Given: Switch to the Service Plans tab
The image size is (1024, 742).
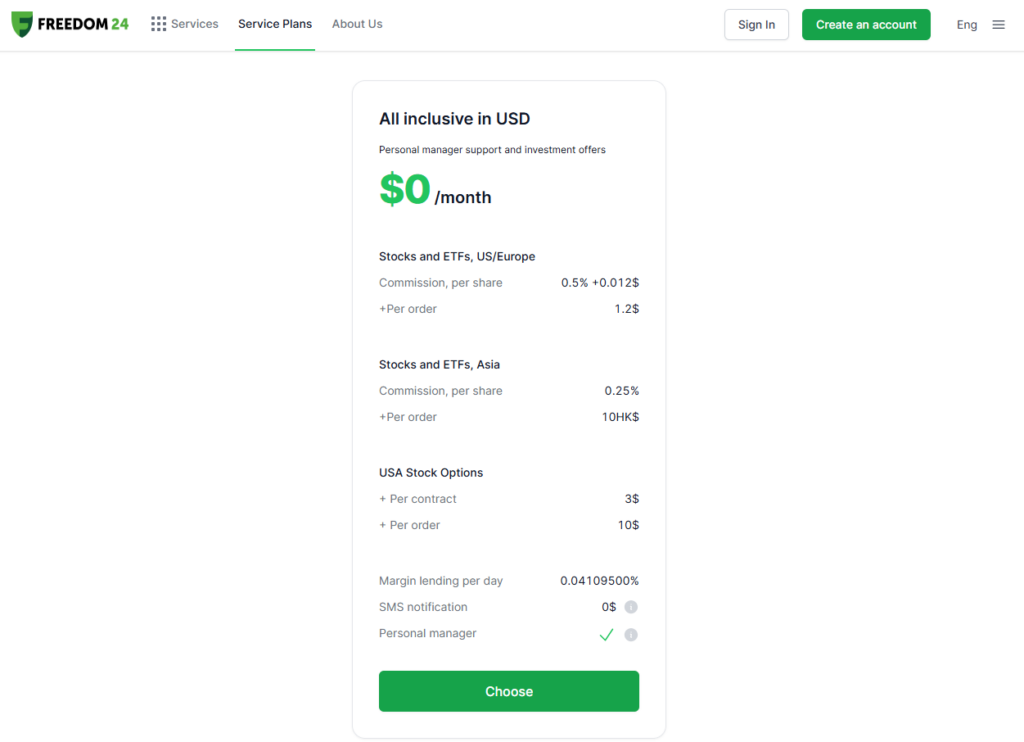Looking at the screenshot, I should pyautogui.click(x=275, y=23).
